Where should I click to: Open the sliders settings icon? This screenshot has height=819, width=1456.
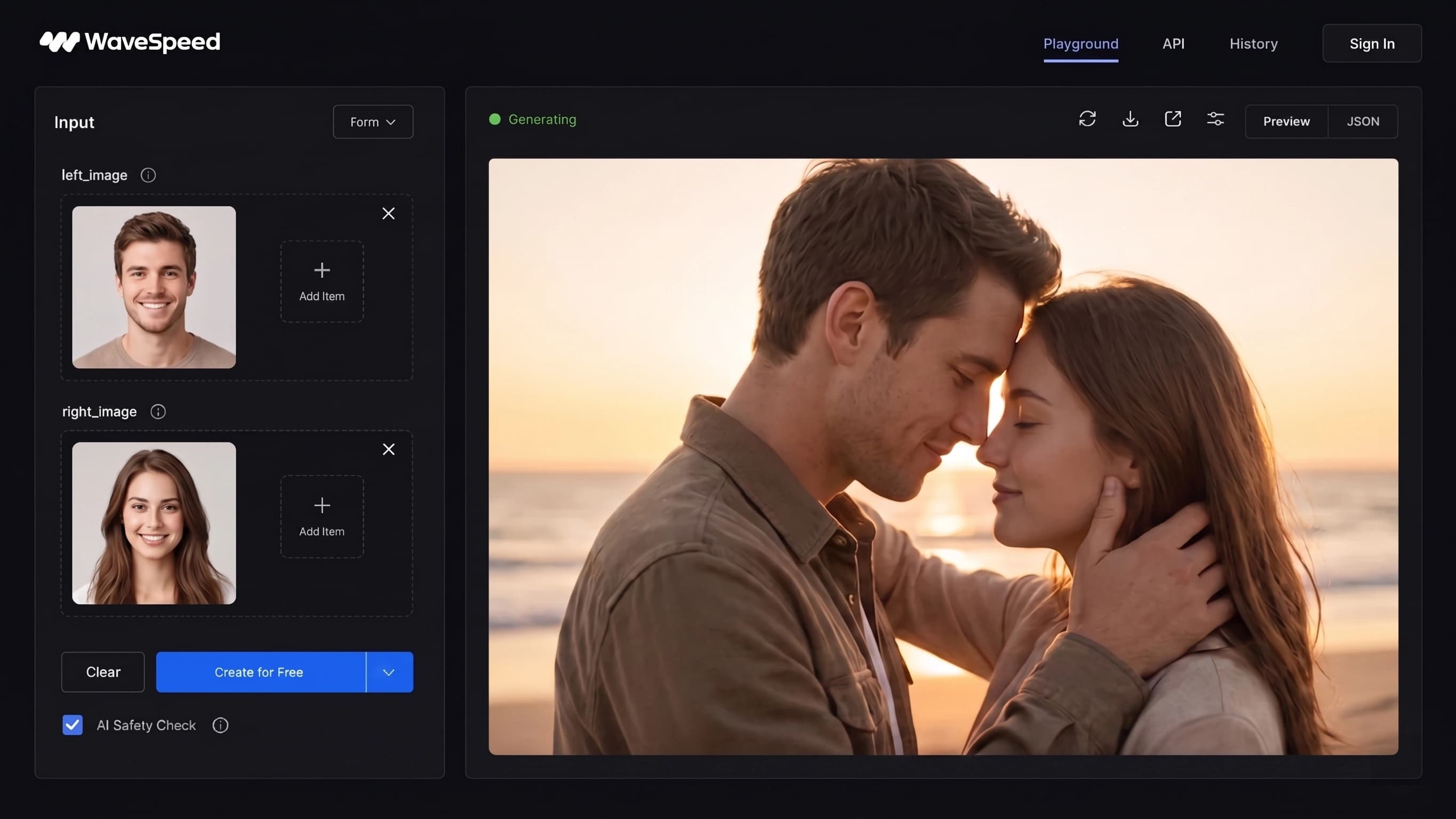[1215, 119]
